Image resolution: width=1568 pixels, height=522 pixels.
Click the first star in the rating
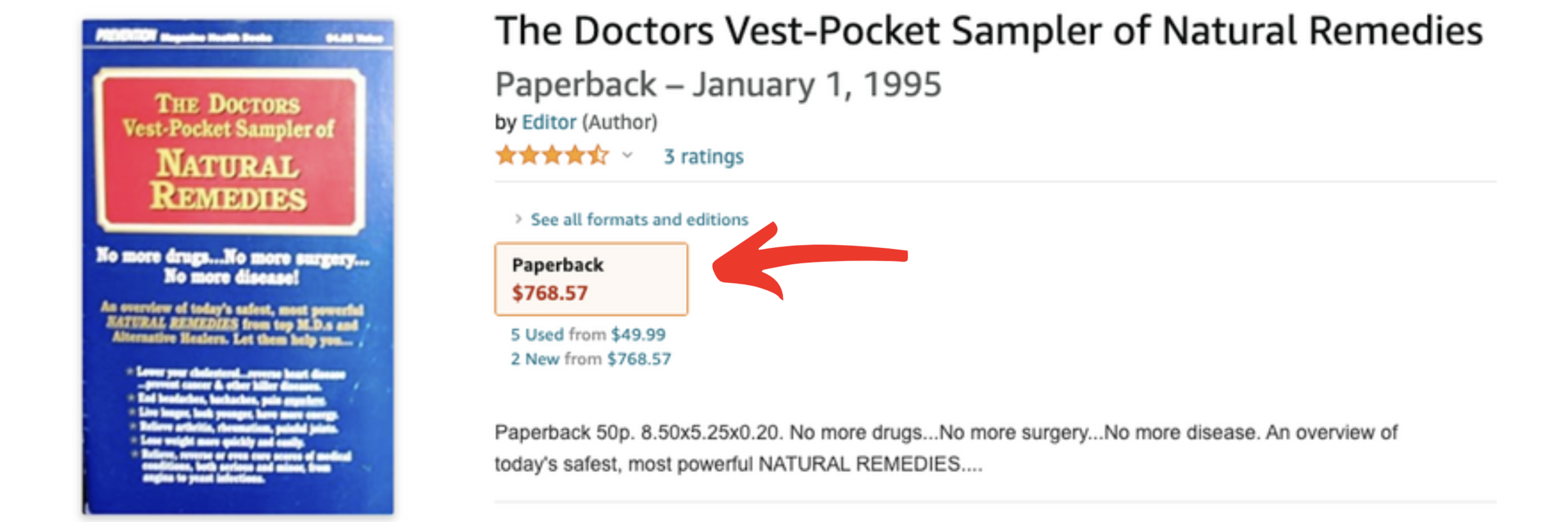[506, 155]
